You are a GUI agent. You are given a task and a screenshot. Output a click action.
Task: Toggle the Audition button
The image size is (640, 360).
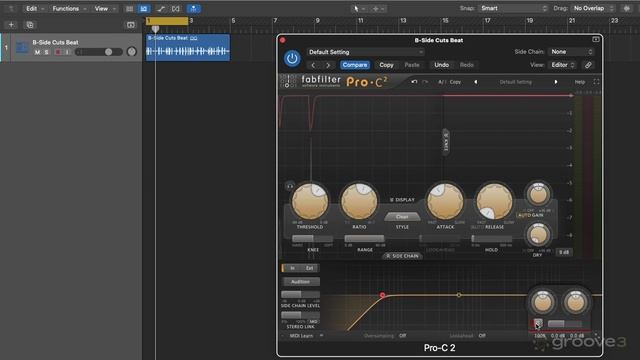tap(300, 282)
